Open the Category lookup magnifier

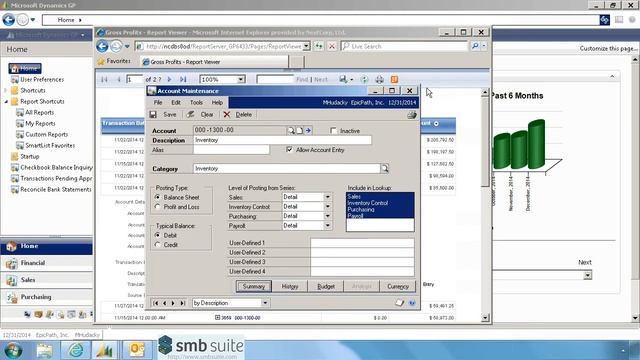pyautogui.click(x=384, y=168)
